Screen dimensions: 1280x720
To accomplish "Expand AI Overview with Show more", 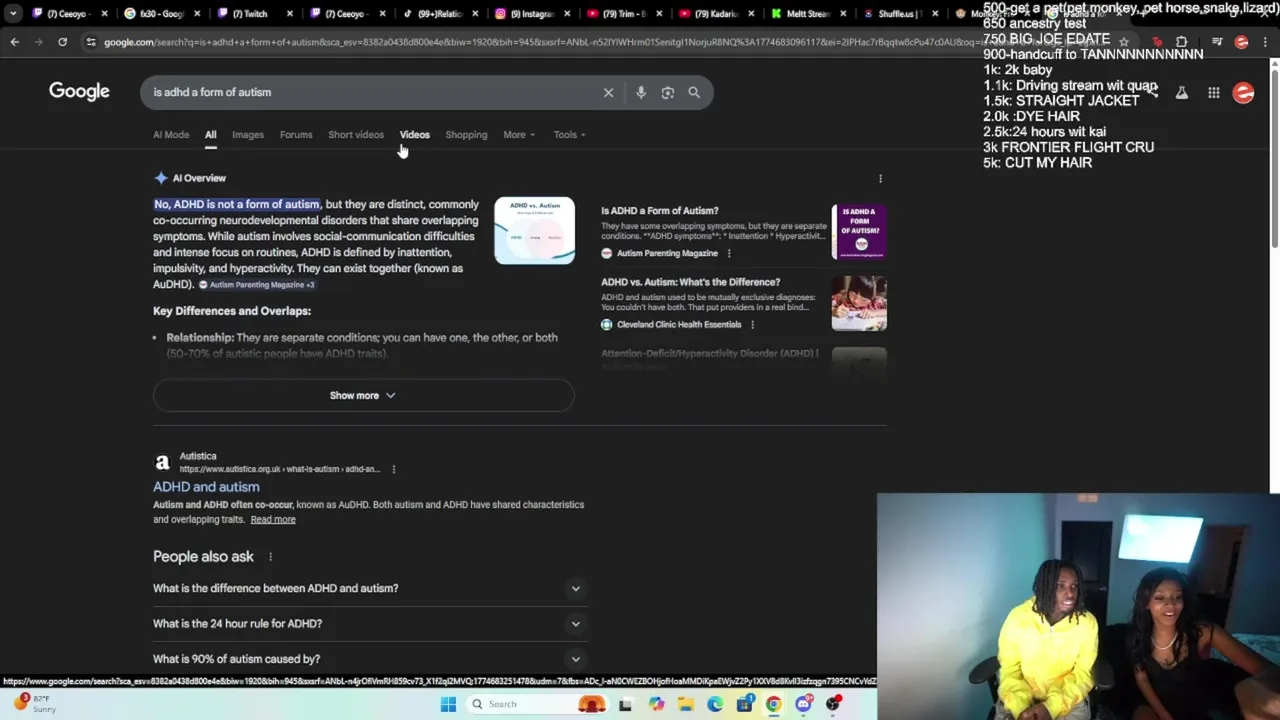I will coord(363,395).
